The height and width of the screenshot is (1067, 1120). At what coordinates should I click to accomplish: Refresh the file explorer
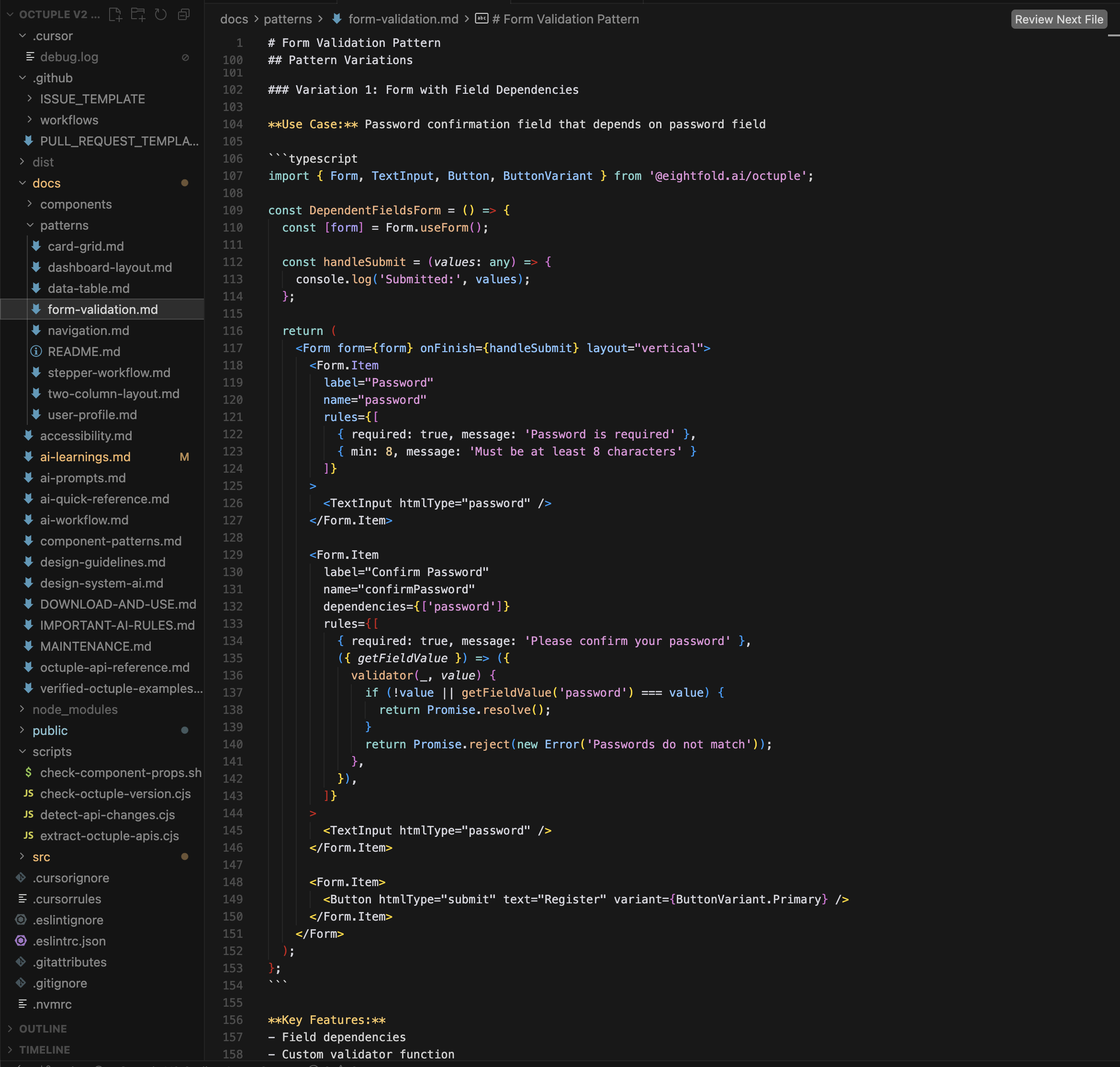[x=161, y=15]
